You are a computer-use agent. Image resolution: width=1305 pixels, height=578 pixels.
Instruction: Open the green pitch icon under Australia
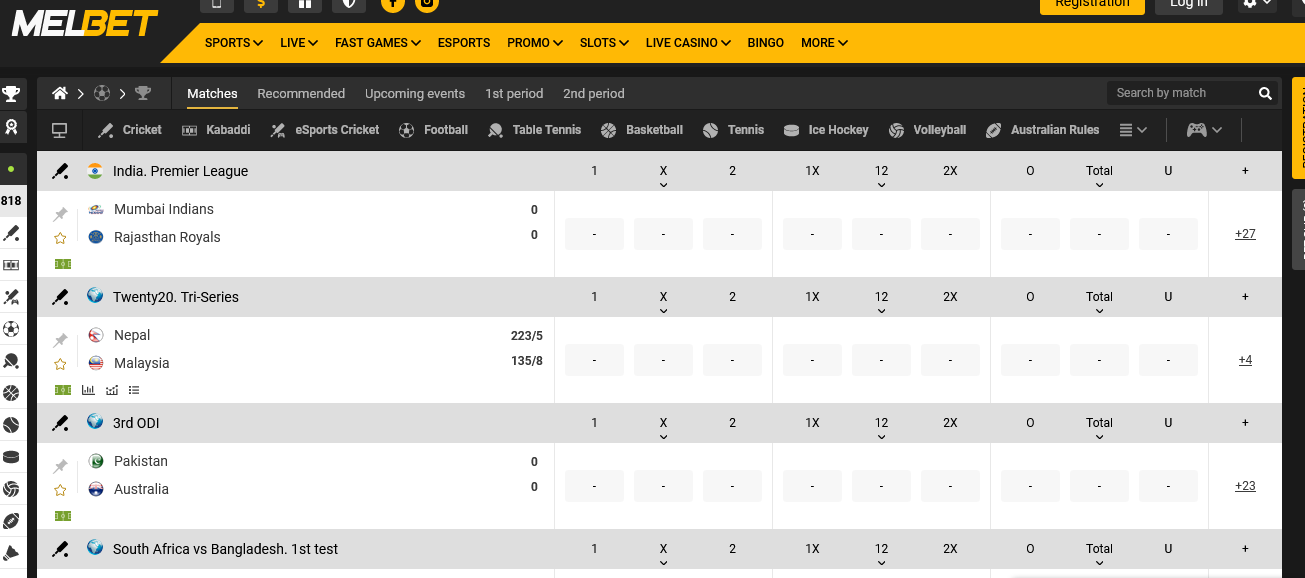[x=63, y=516]
